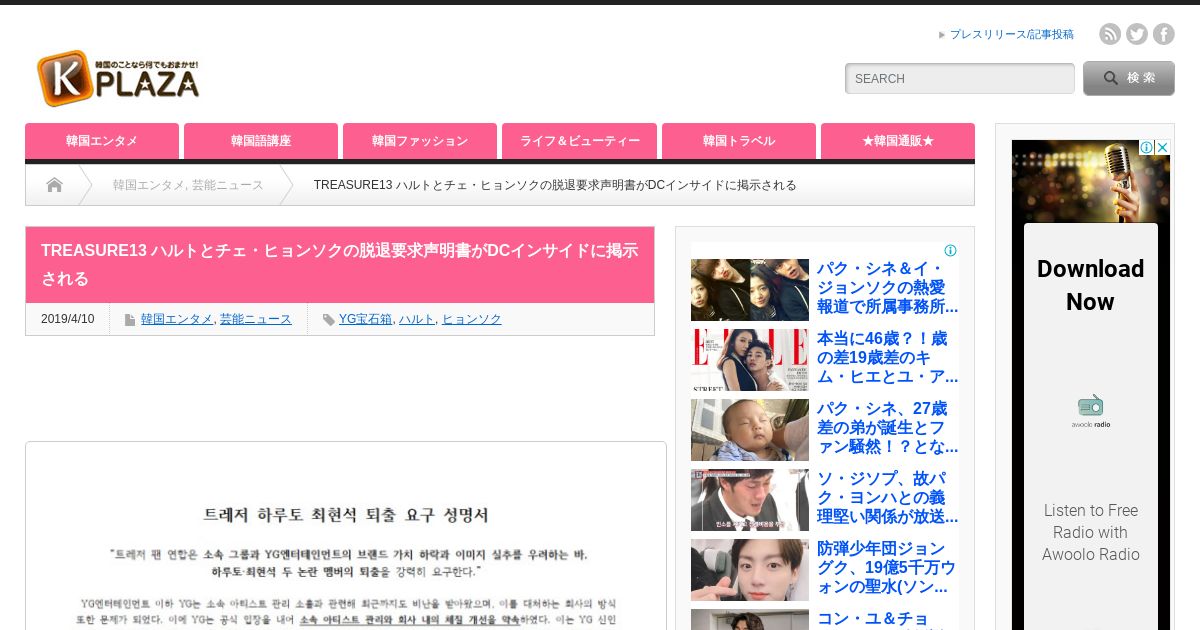This screenshot has width=1200, height=630.
Task: Click the microphone image in the radio ad
Action: point(1091,181)
